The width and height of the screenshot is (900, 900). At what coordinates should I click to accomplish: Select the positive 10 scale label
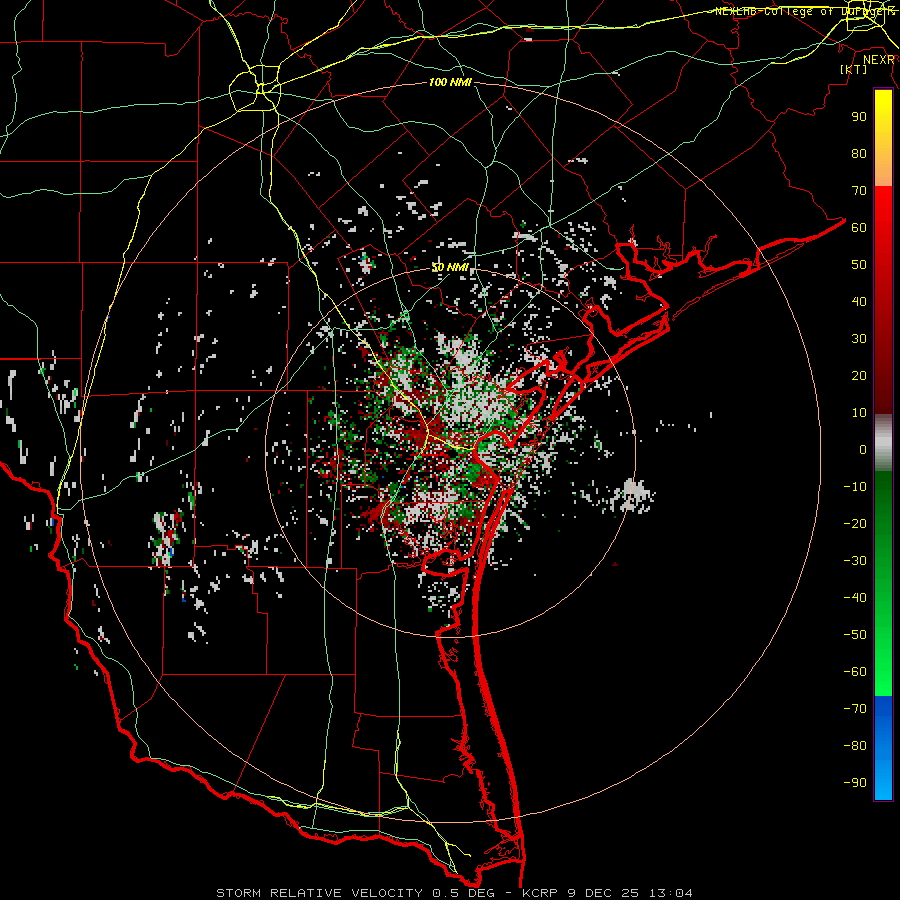click(859, 413)
